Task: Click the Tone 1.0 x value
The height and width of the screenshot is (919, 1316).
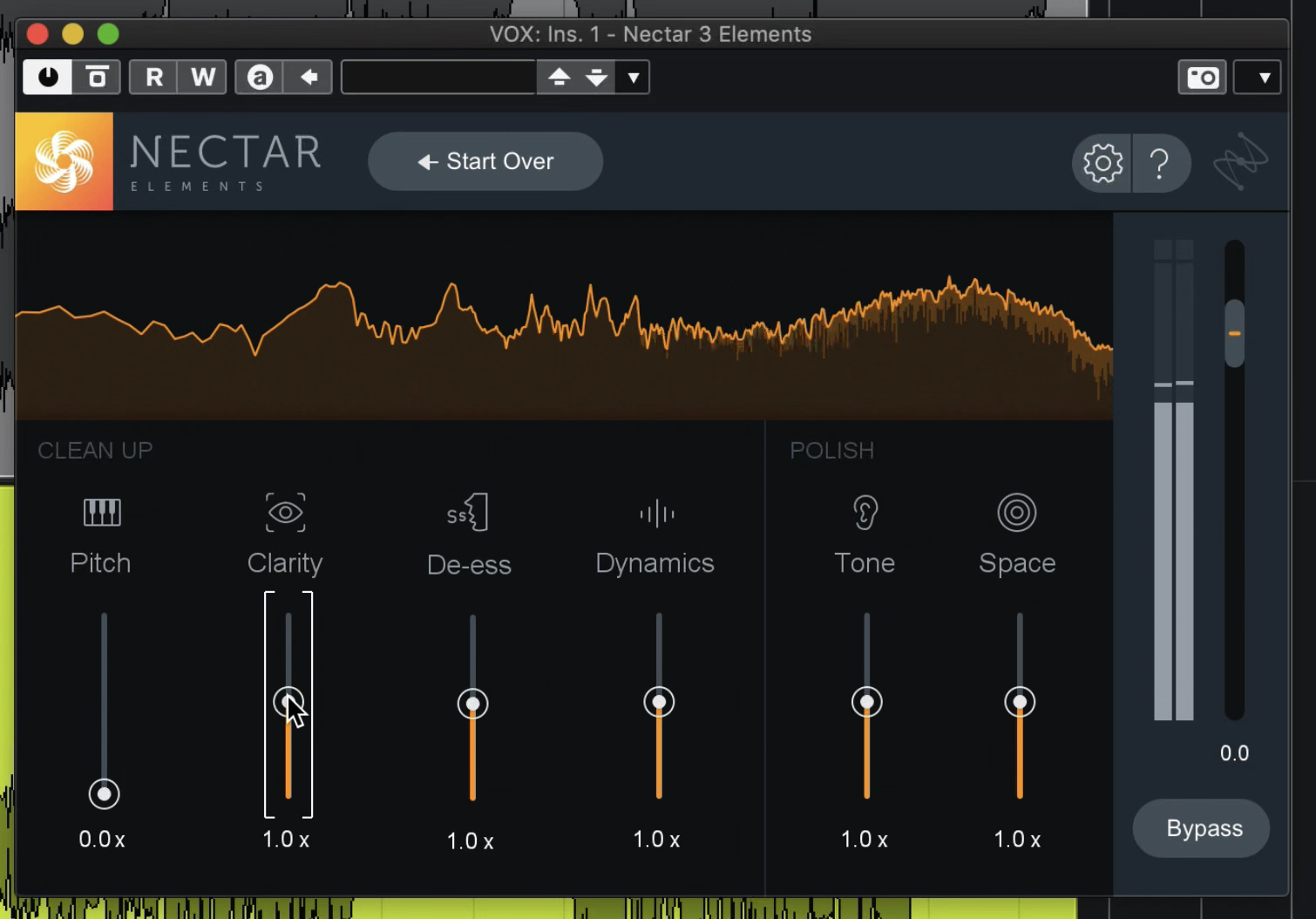Action: coord(865,839)
